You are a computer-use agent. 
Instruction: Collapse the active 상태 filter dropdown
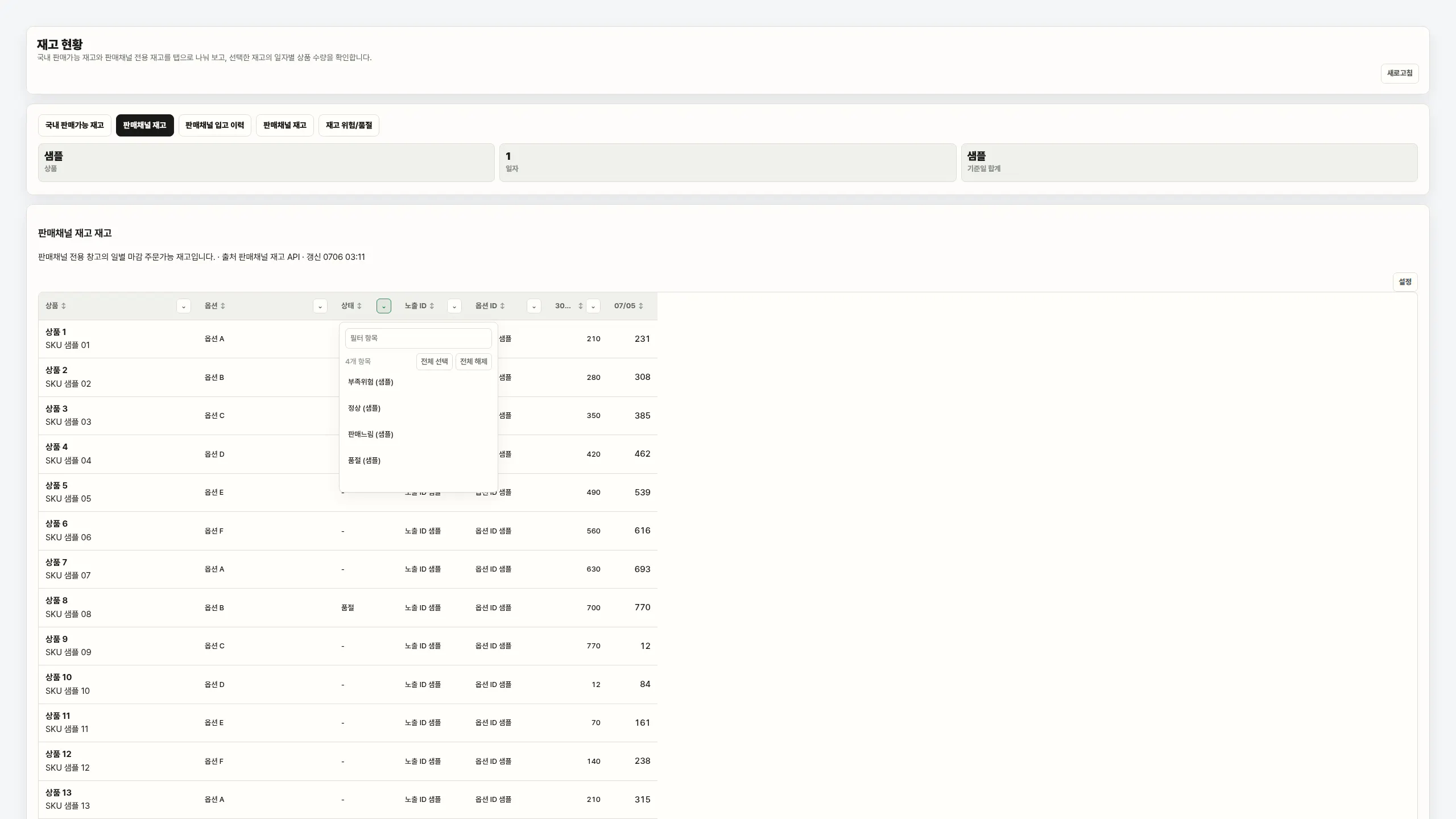pyautogui.click(x=384, y=307)
